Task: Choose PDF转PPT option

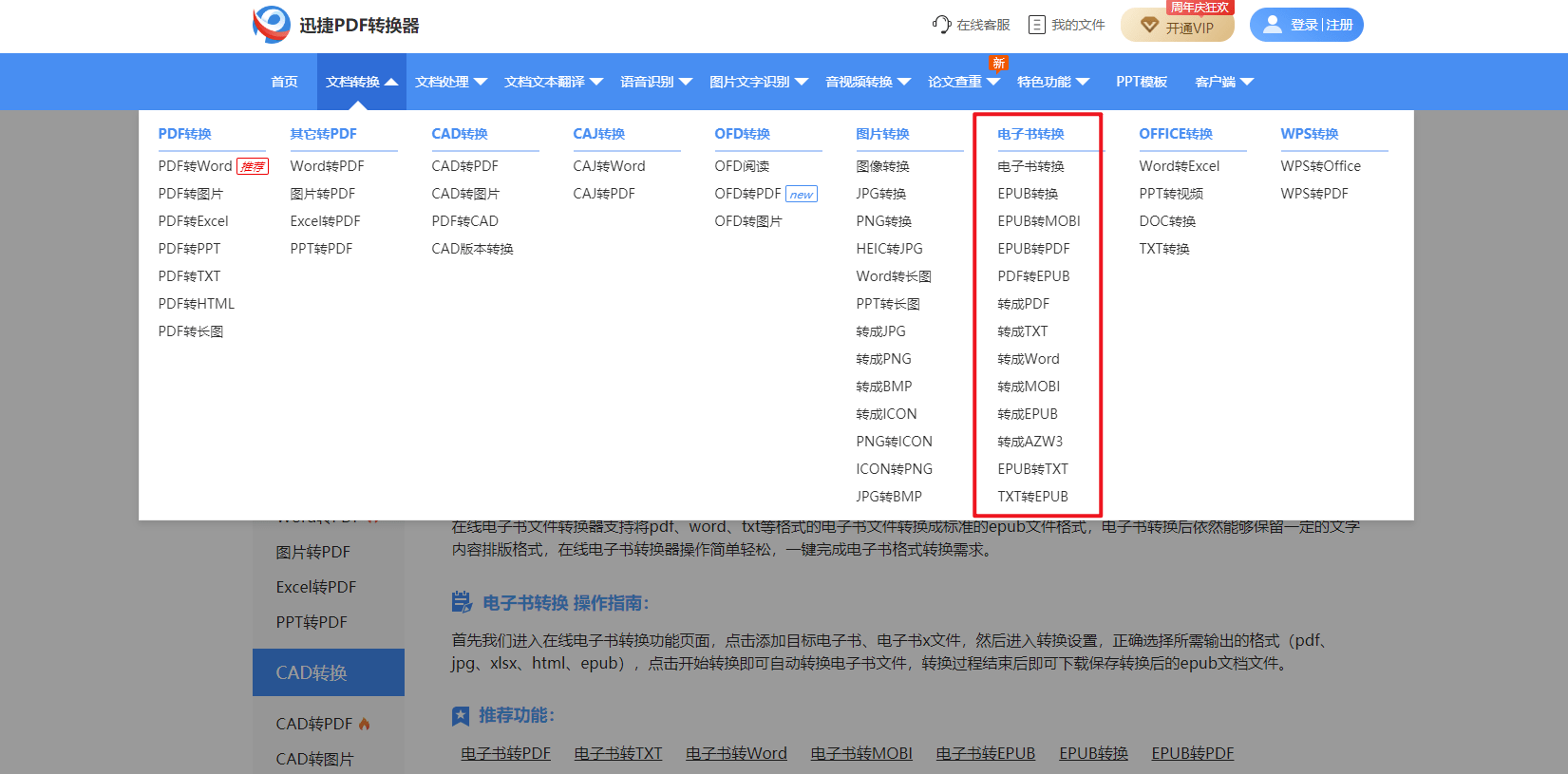Action: tap(189, 249)
